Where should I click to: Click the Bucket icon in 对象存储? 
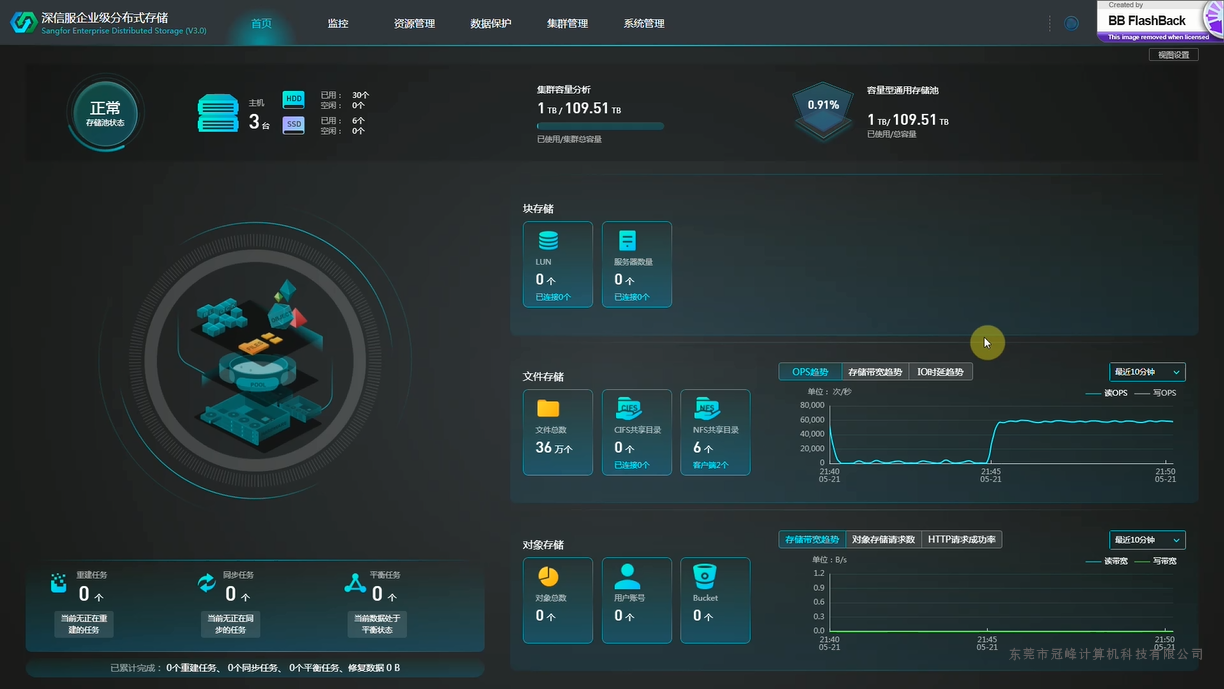click(x=705, y=576)
